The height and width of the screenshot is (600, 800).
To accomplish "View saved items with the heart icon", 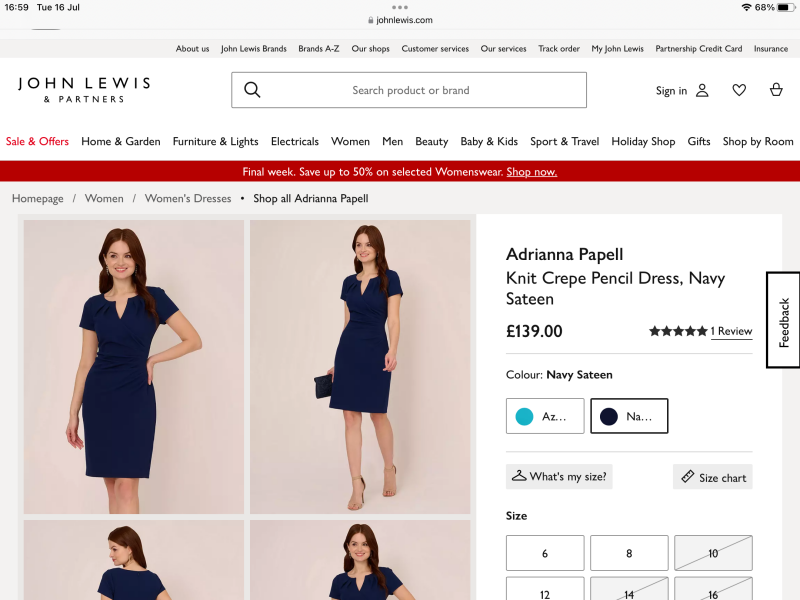I will click(x=739, y=90).
